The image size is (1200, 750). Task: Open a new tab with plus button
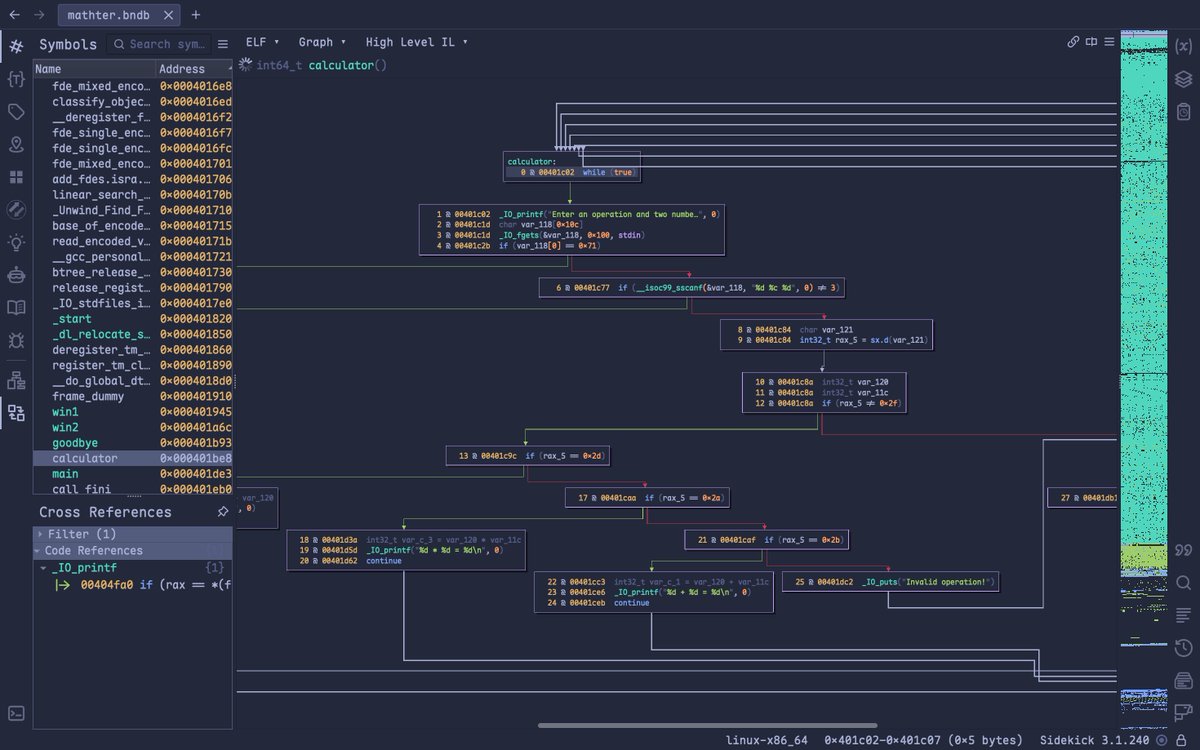(196, 15)
